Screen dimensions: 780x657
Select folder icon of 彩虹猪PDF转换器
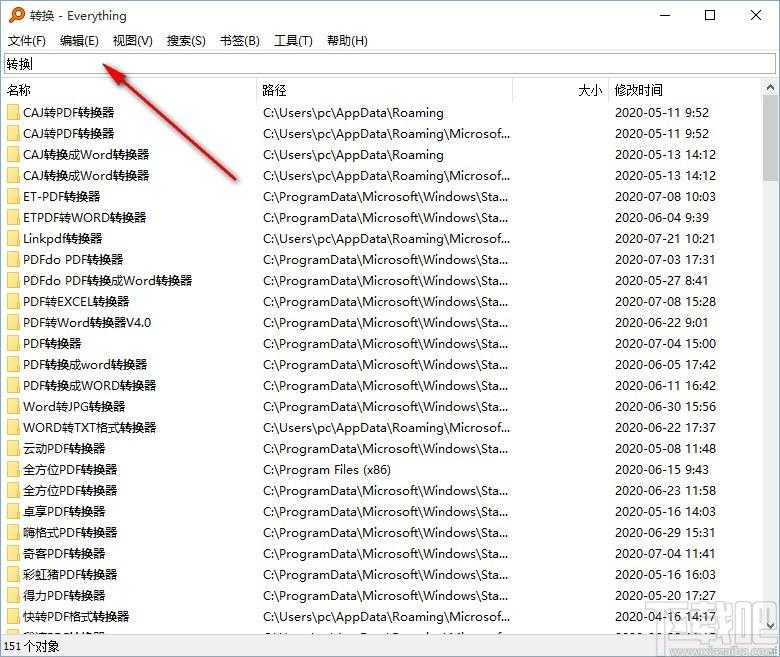[x=13, y=574]
